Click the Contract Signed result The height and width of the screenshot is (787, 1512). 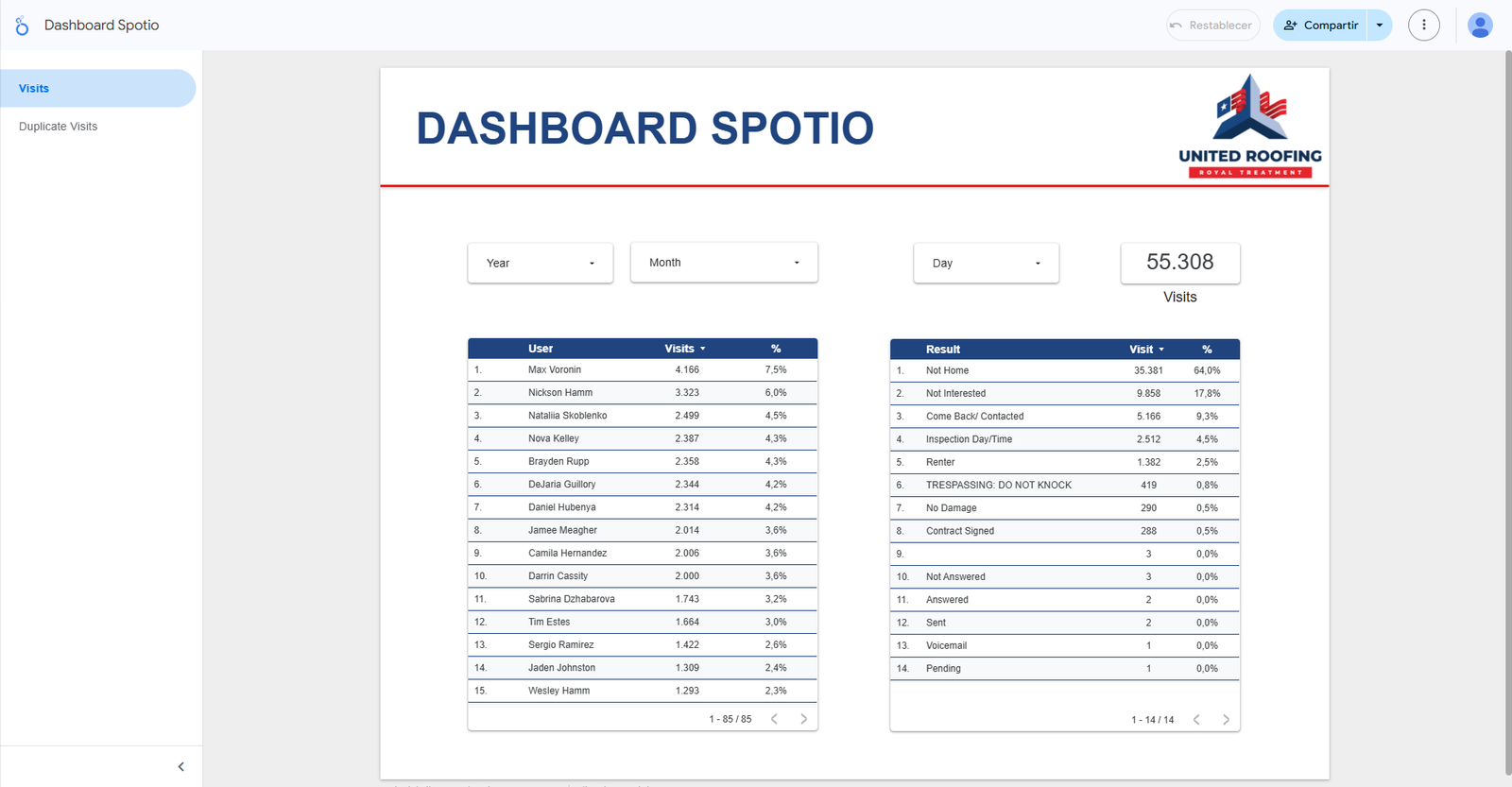960,531
